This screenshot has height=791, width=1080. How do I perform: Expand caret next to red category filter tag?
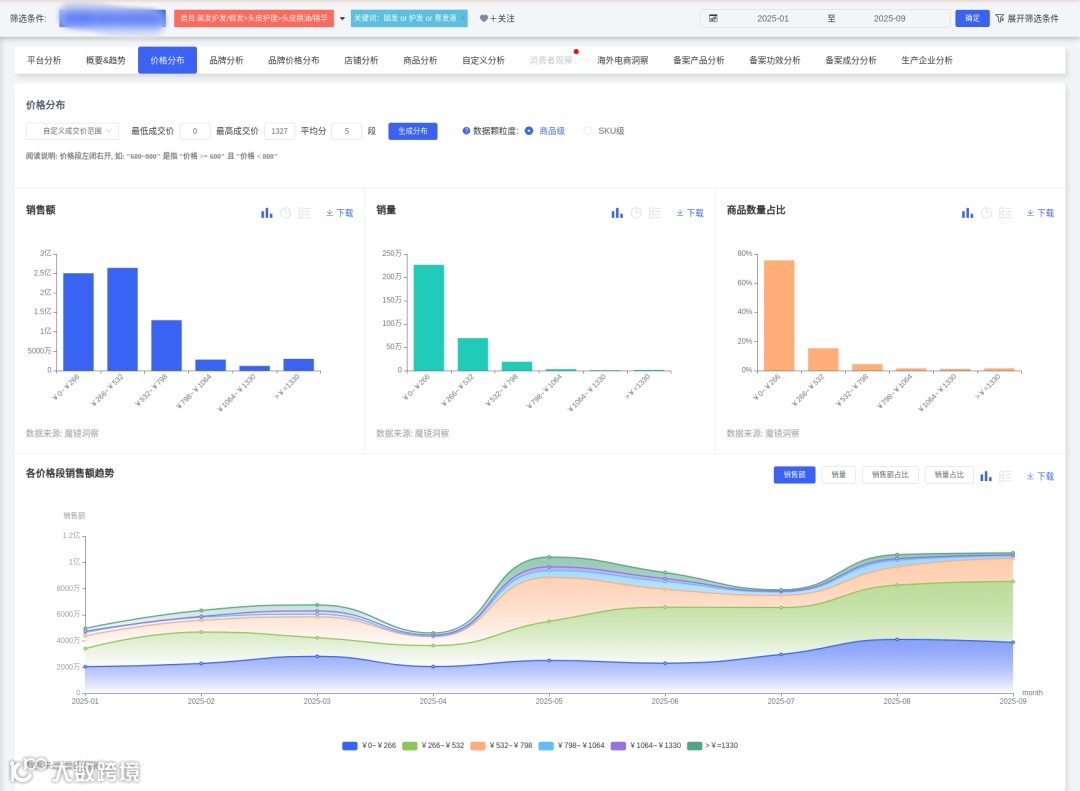pos(342,19)
